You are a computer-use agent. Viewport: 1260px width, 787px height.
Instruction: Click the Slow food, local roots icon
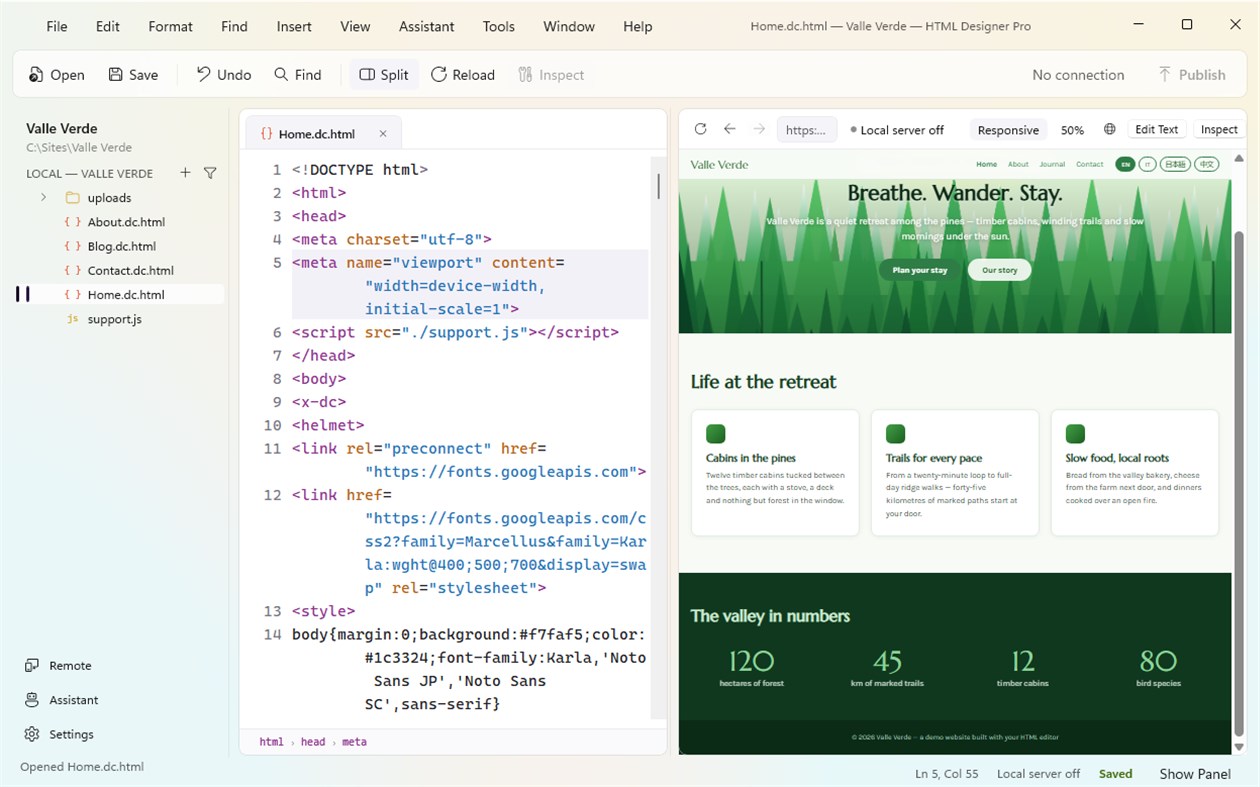pos(1076,434)
